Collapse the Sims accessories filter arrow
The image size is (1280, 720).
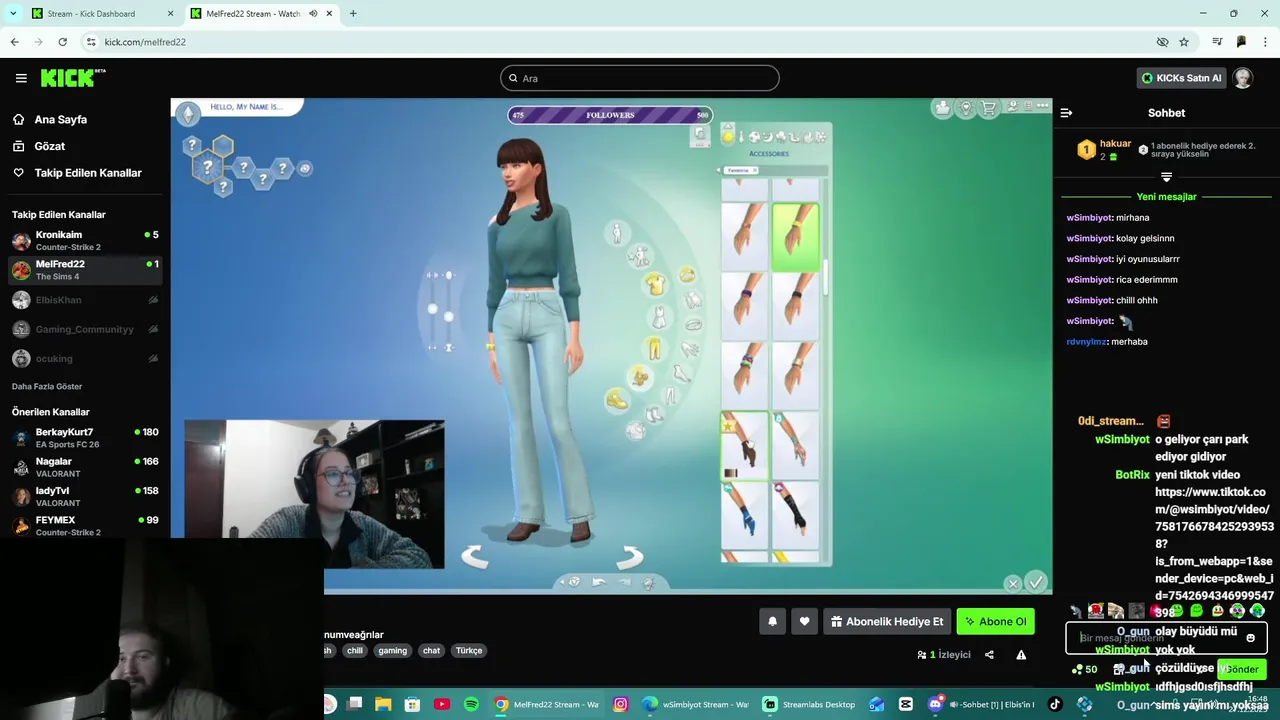(x=719, y=171)
